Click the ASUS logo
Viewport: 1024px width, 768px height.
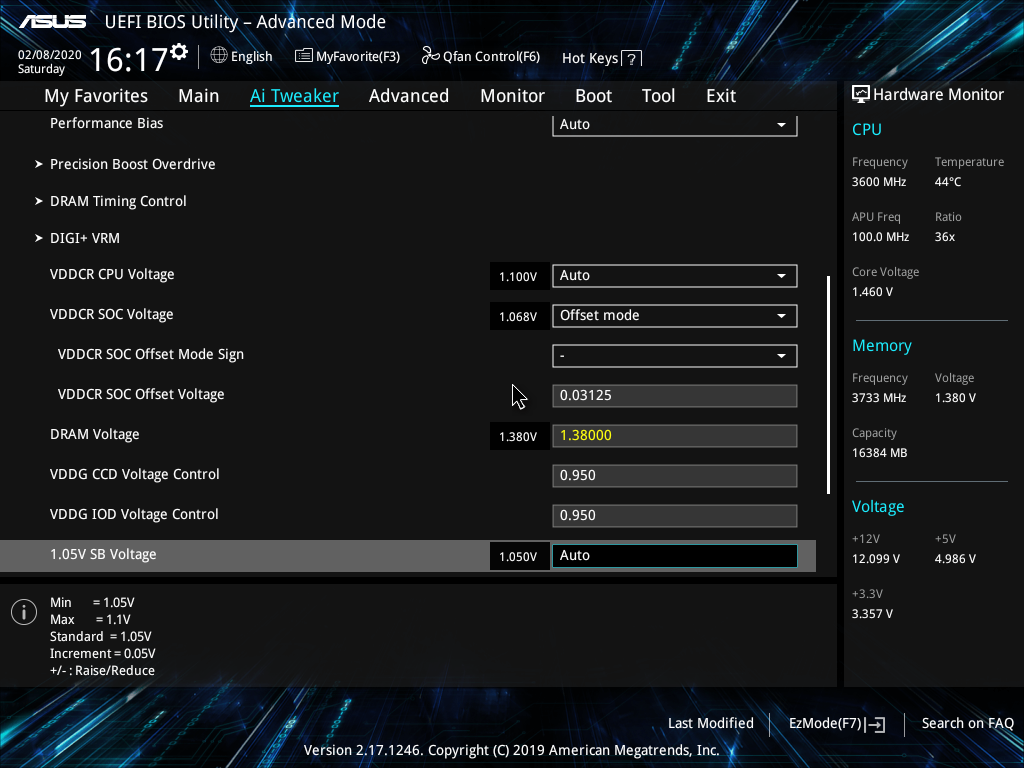52,22
